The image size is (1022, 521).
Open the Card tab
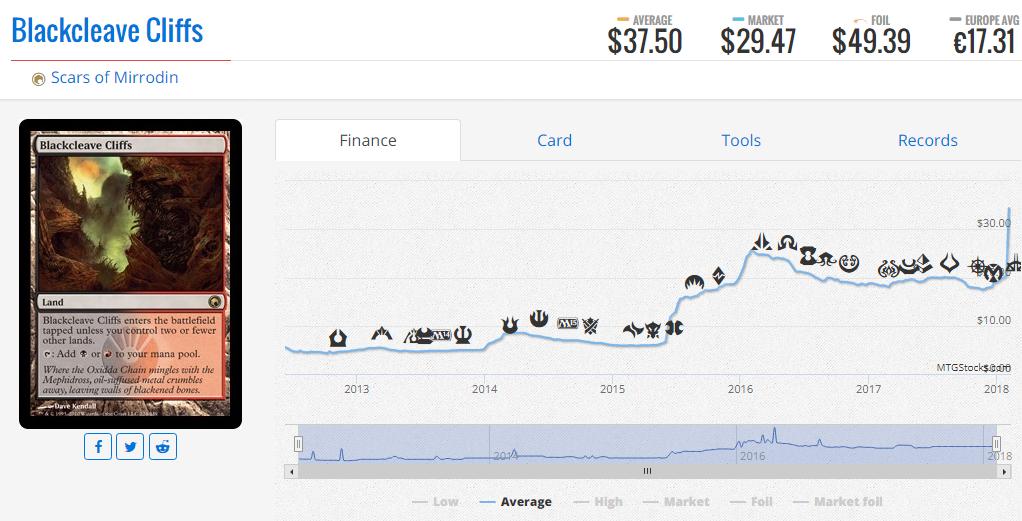click(x=555, y=140)
